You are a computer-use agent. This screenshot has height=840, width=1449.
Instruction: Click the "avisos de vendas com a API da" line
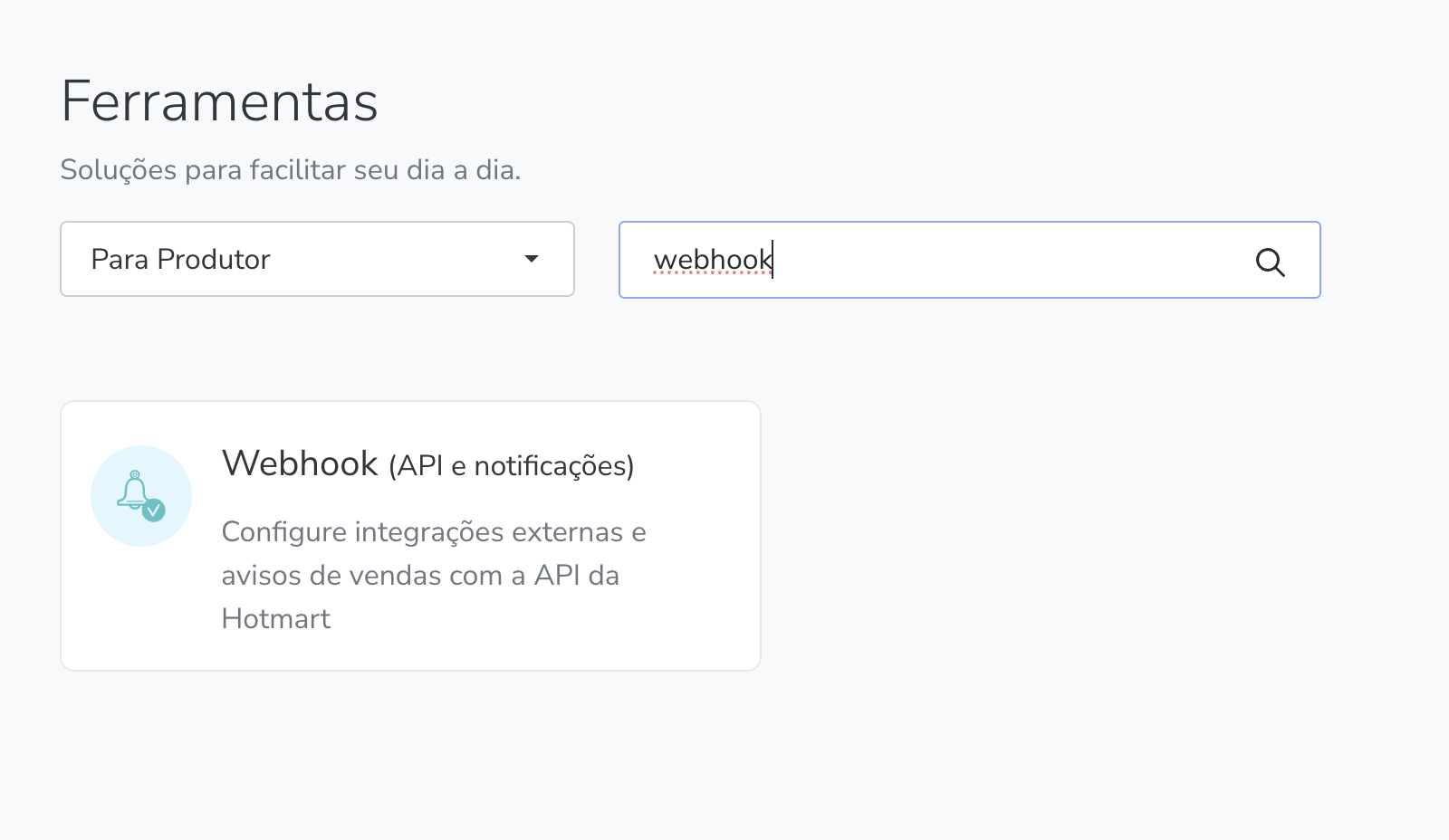click(x=420, y=576)
